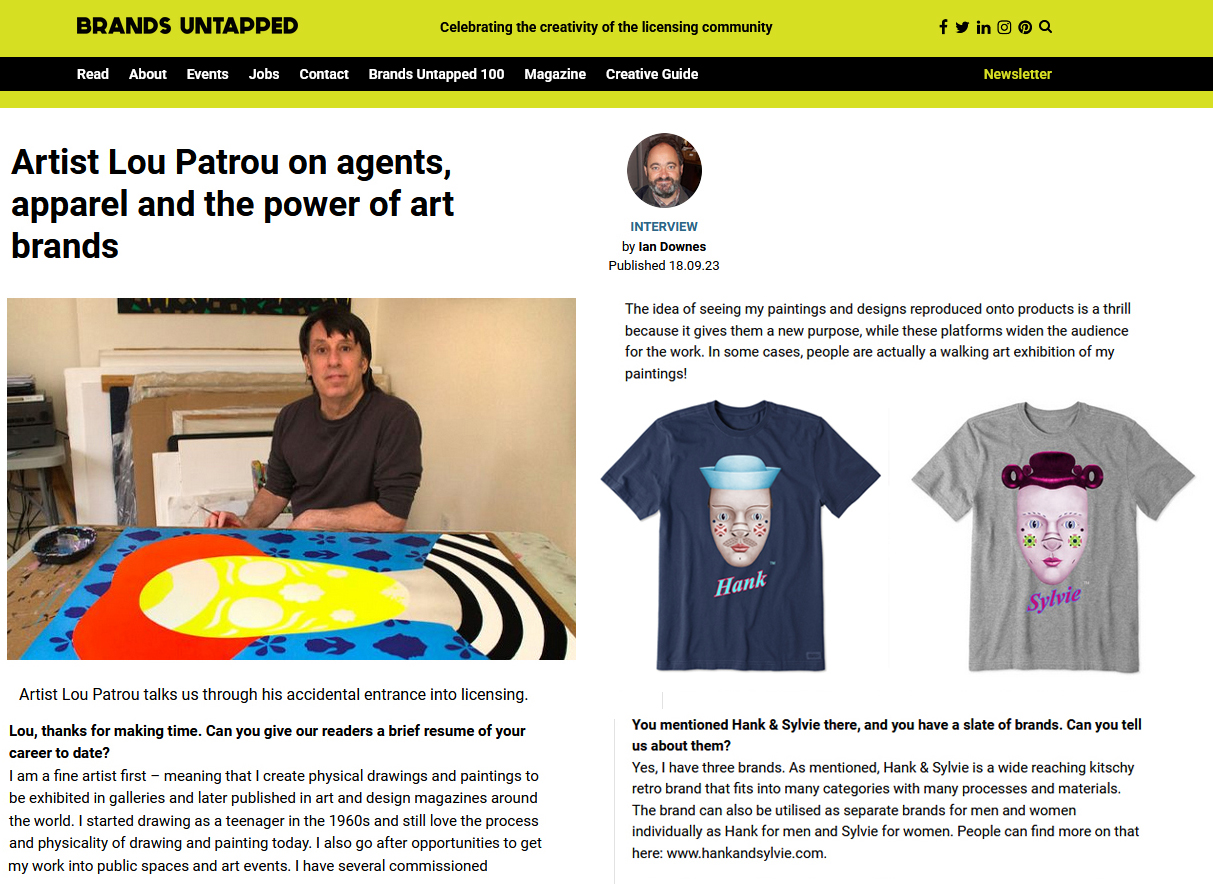Open the Jobs navigation item

[264, 74]
